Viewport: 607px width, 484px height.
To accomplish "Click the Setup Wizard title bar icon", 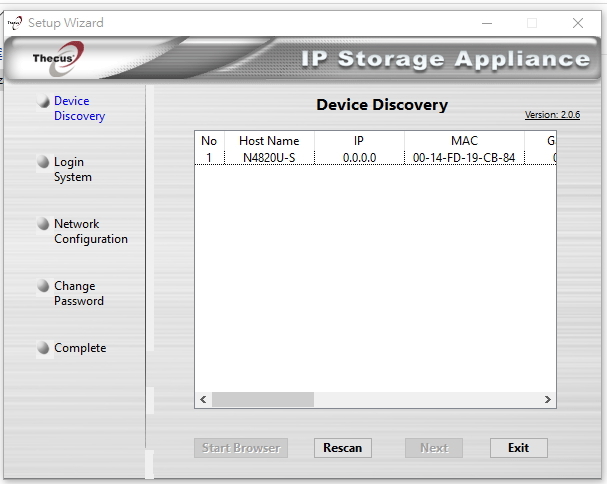I will click(15, 23).
